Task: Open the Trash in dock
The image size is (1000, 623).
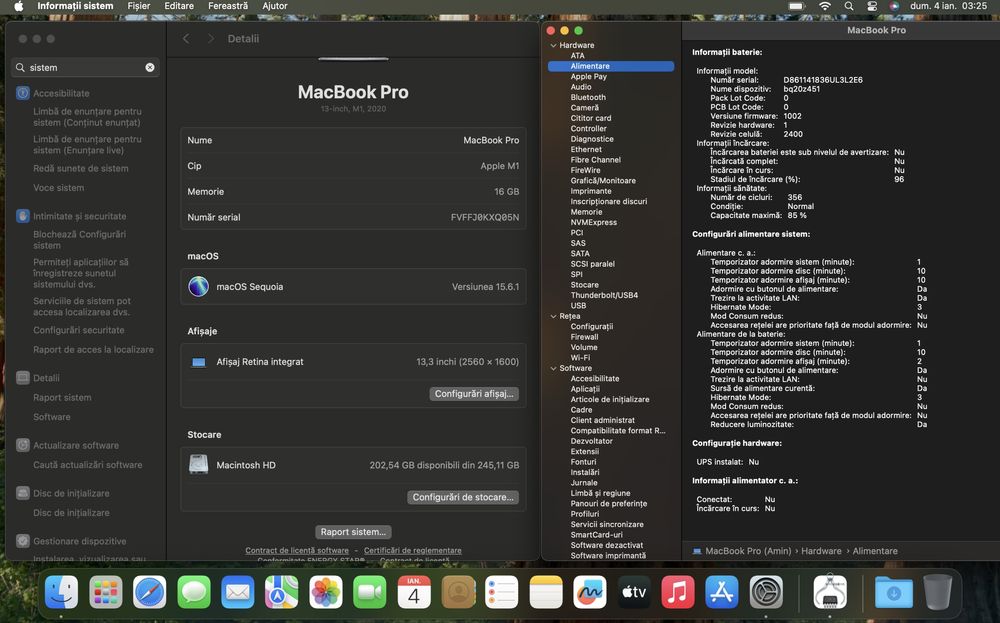Action: pyautogui.click(x=938, y=592)
